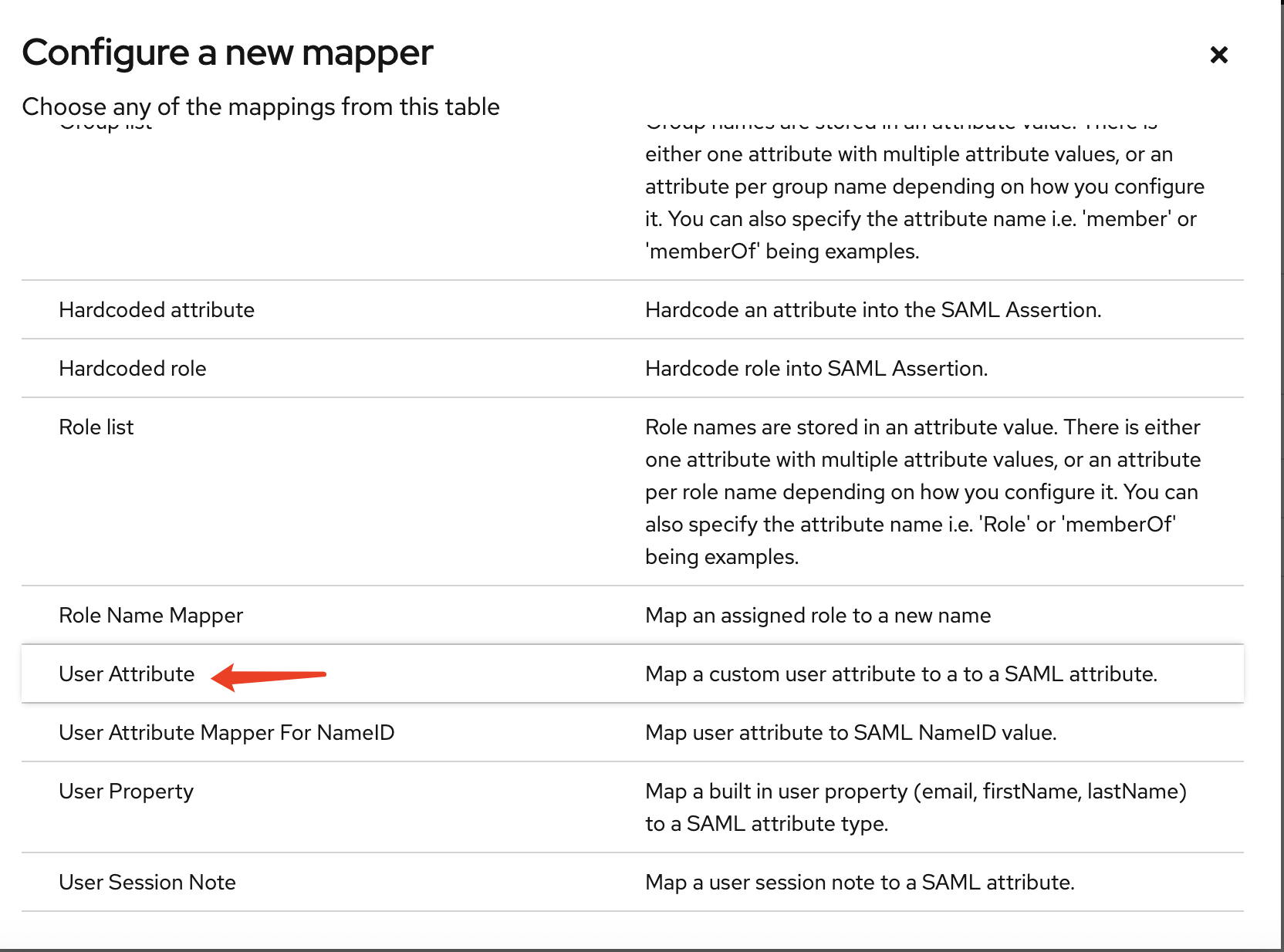Image resolution: width=1284 pixels, height=952 pixels.
Task: Click 'Map a custom user attribute' description text
Action: point(900,674)
